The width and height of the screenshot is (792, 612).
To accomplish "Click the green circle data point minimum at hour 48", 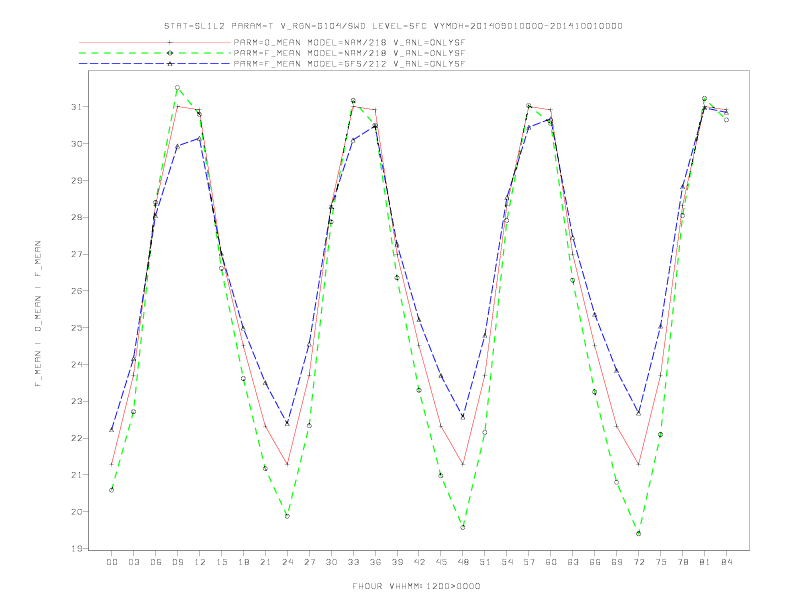I will 463,527.
